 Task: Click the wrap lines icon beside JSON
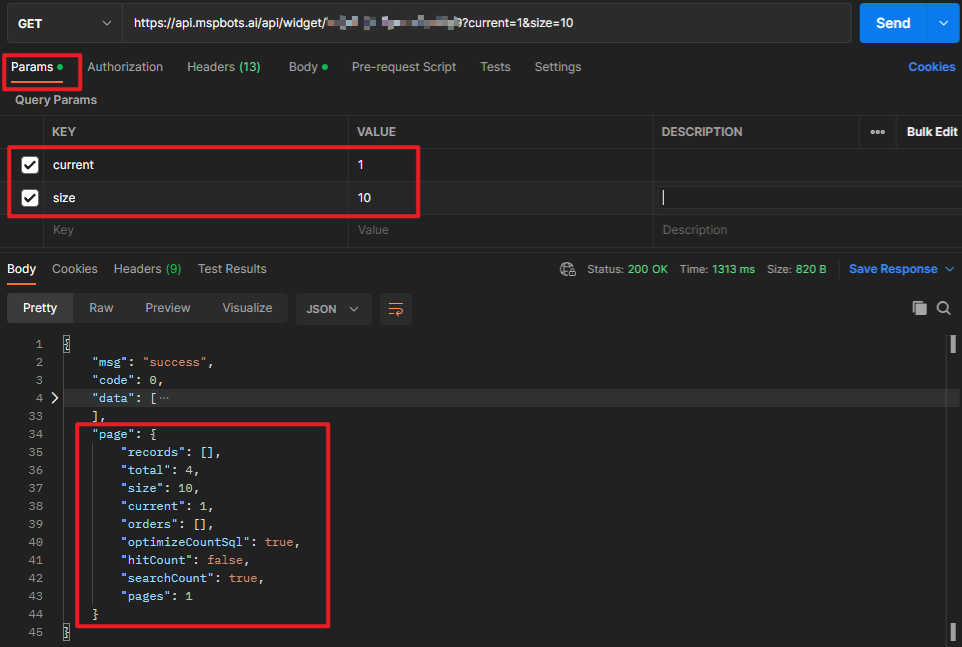395,309
